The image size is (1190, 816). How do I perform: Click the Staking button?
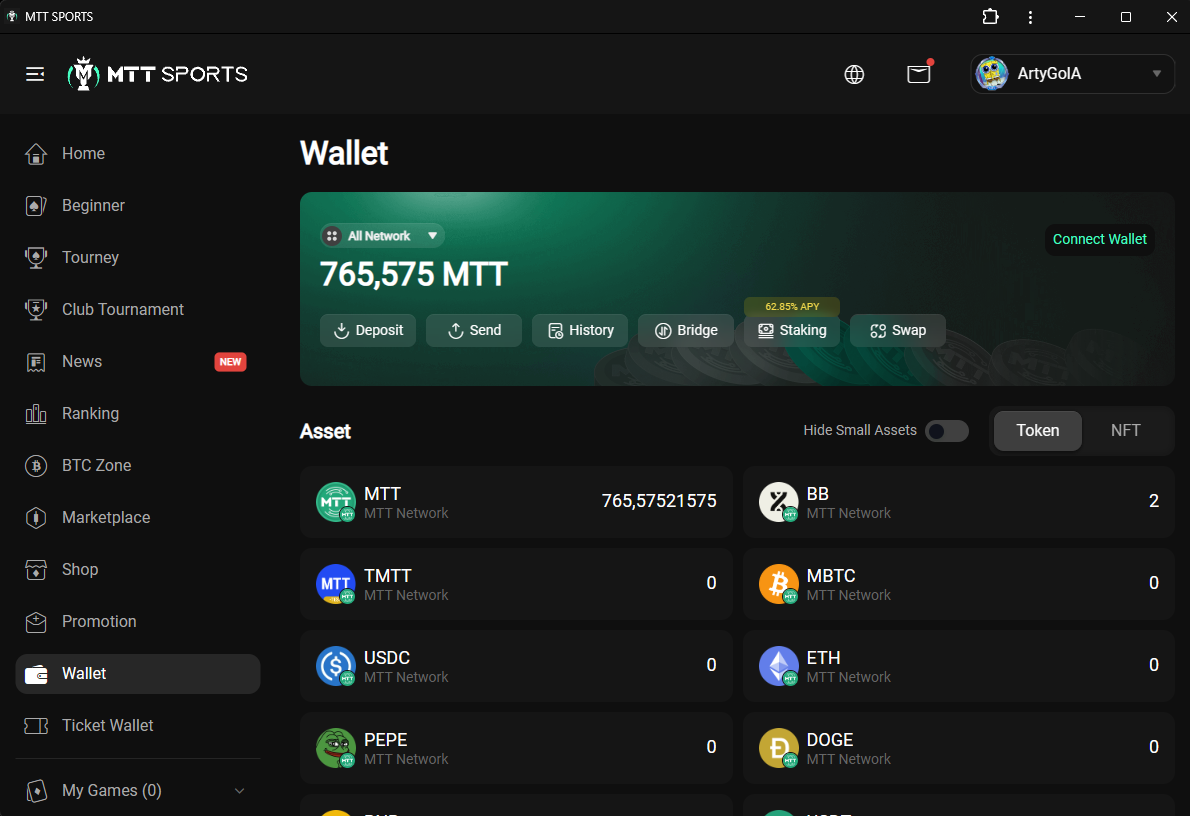792,330
